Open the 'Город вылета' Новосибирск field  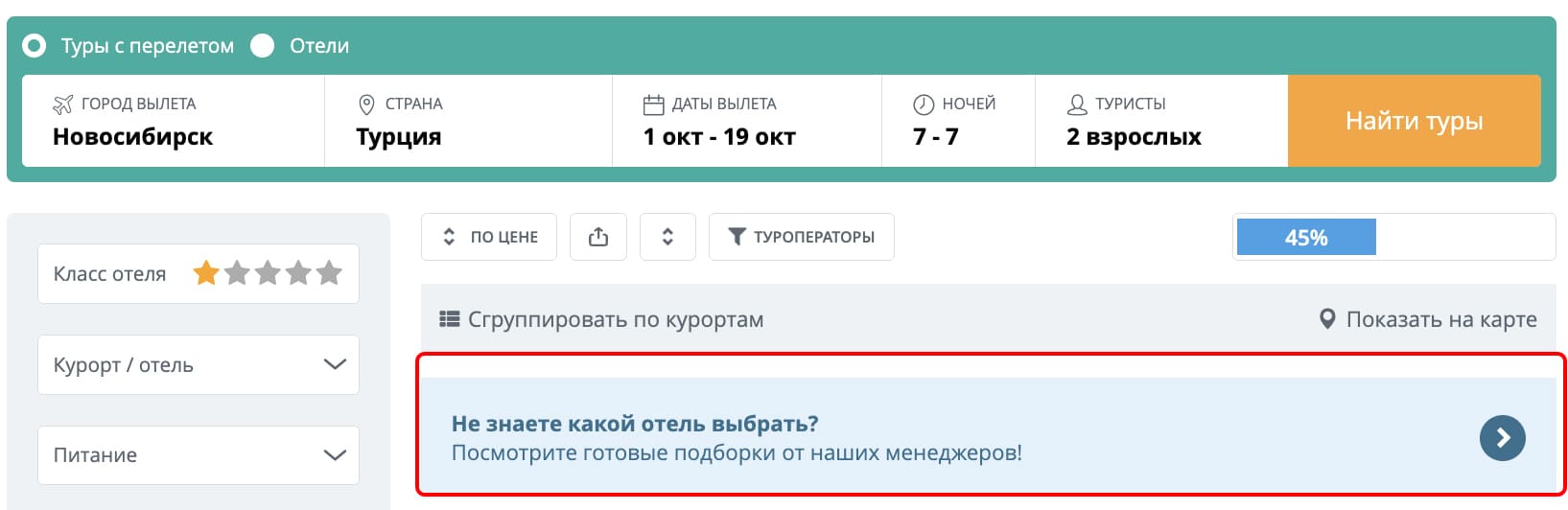174,121
